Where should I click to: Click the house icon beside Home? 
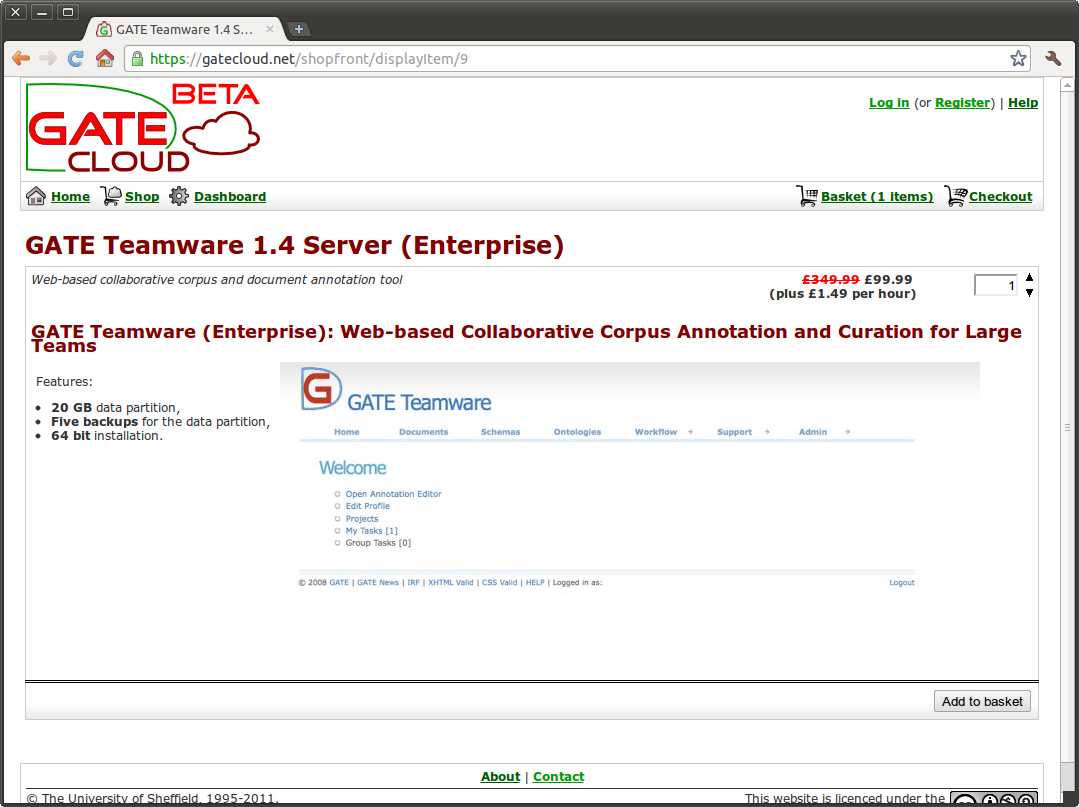click(x=36, y=196)
